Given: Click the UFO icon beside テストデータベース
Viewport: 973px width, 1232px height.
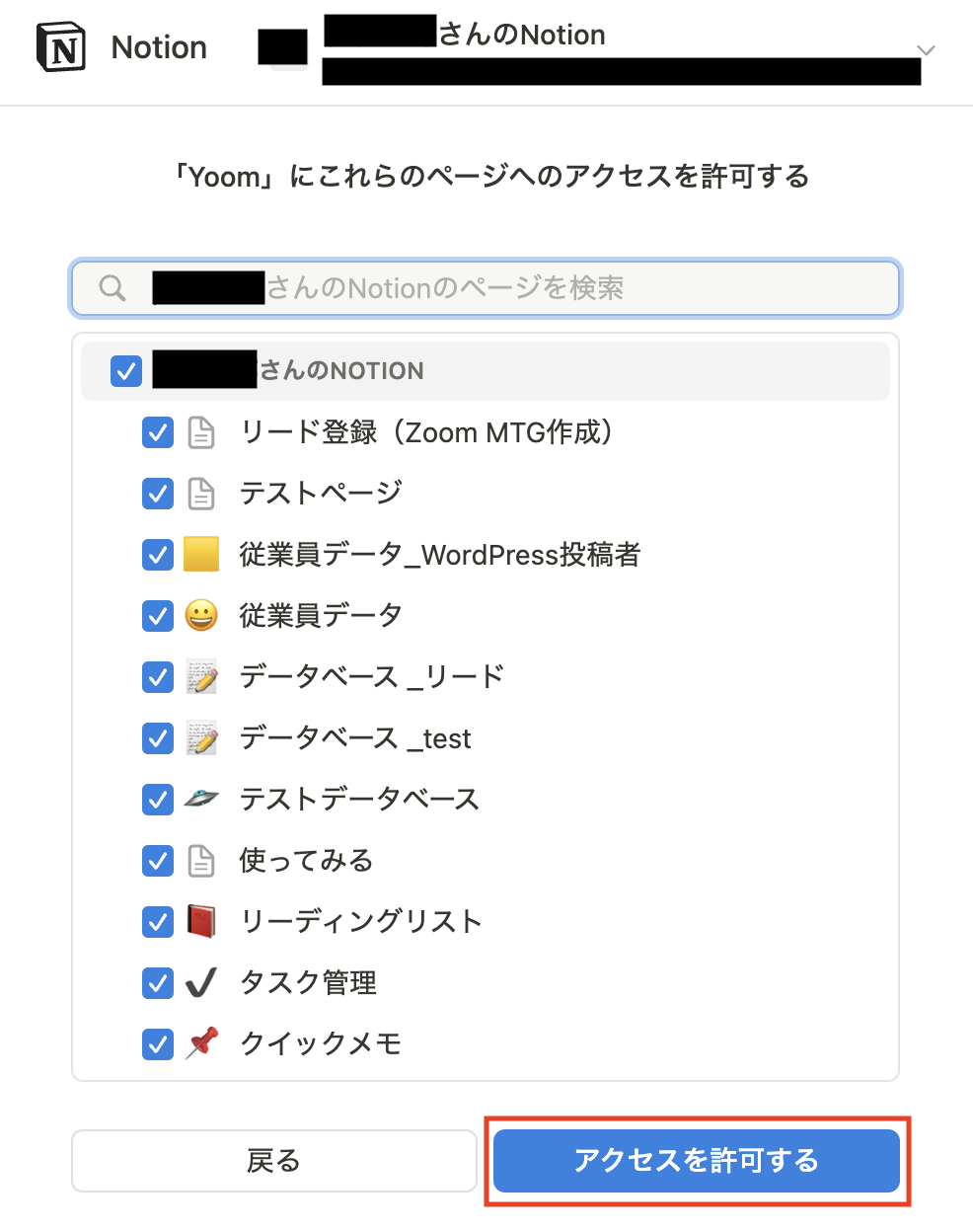Looking at the screenshot, I should click(x=201, y=799).
